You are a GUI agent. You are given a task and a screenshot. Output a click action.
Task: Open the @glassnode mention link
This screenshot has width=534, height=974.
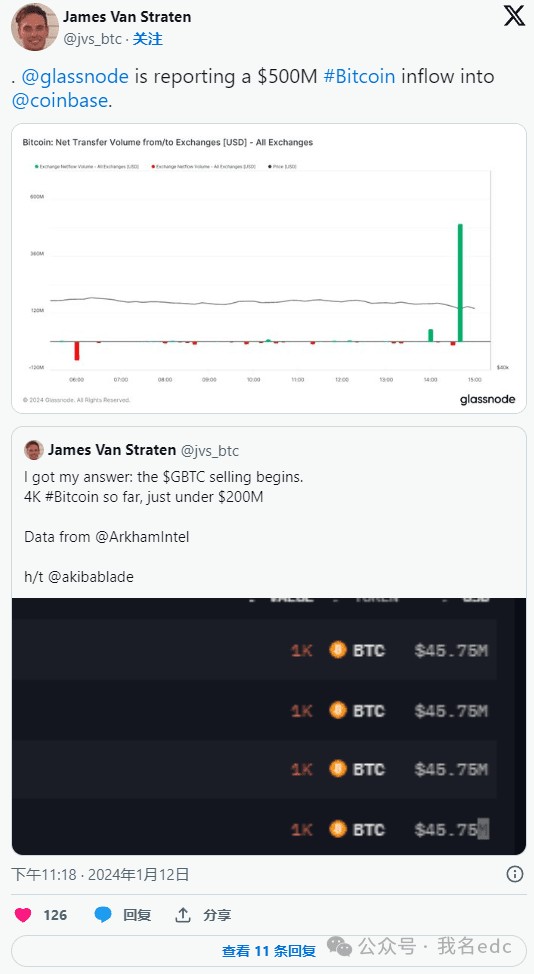click(x=75, y=76)
